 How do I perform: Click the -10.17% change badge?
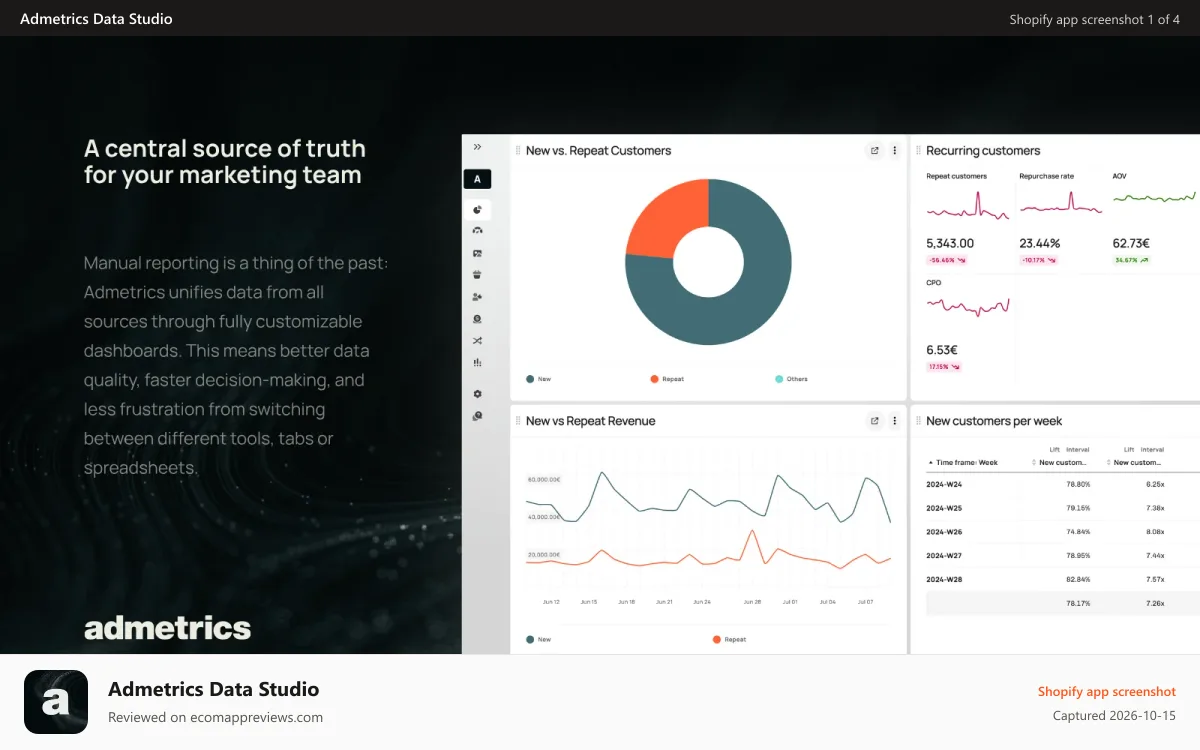[1038, 260]
